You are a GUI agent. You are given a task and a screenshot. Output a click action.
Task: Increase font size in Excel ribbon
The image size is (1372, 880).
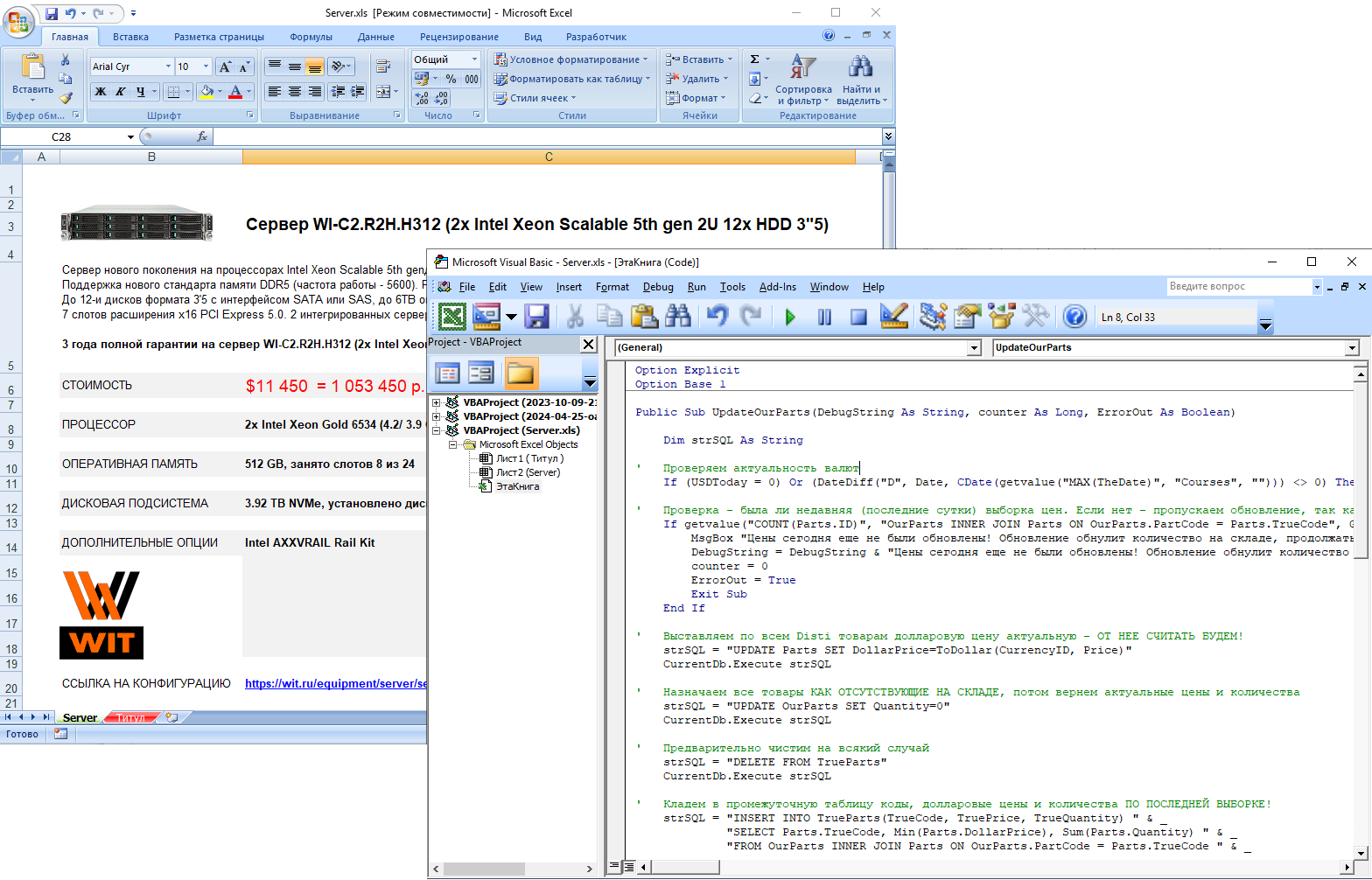click(226, 66)
